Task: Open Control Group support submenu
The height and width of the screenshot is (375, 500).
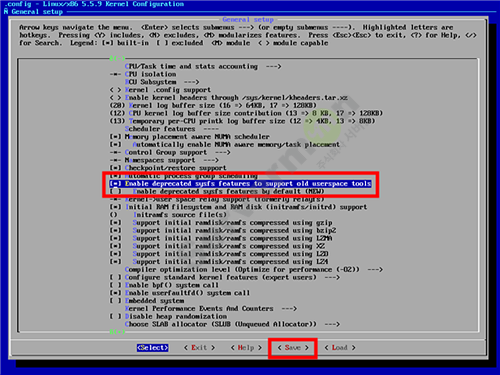Action: point(170,152)
